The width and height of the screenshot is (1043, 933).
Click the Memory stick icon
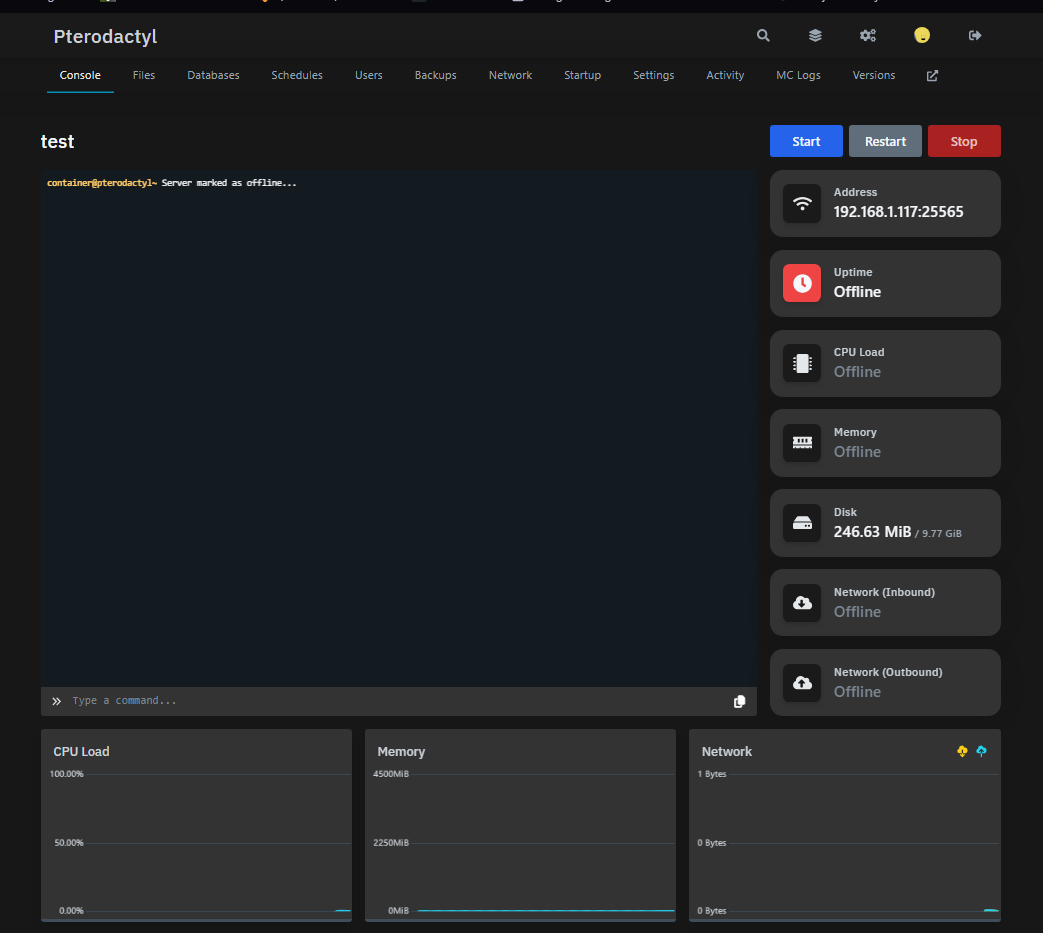click(802, 443)
